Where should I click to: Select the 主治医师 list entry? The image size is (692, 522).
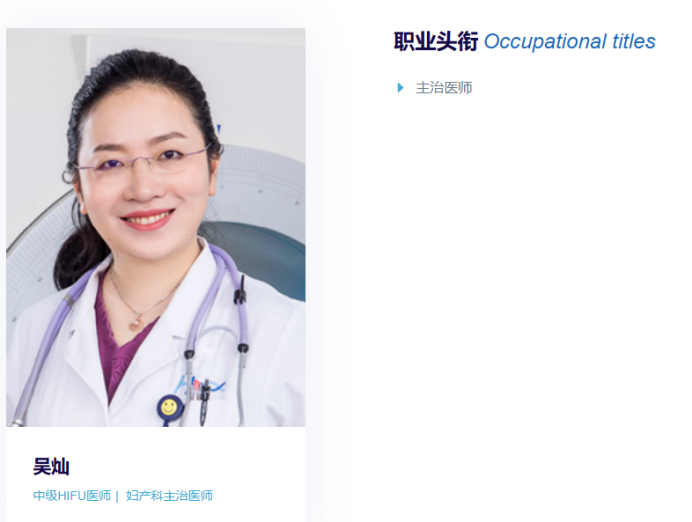(444, 88)
